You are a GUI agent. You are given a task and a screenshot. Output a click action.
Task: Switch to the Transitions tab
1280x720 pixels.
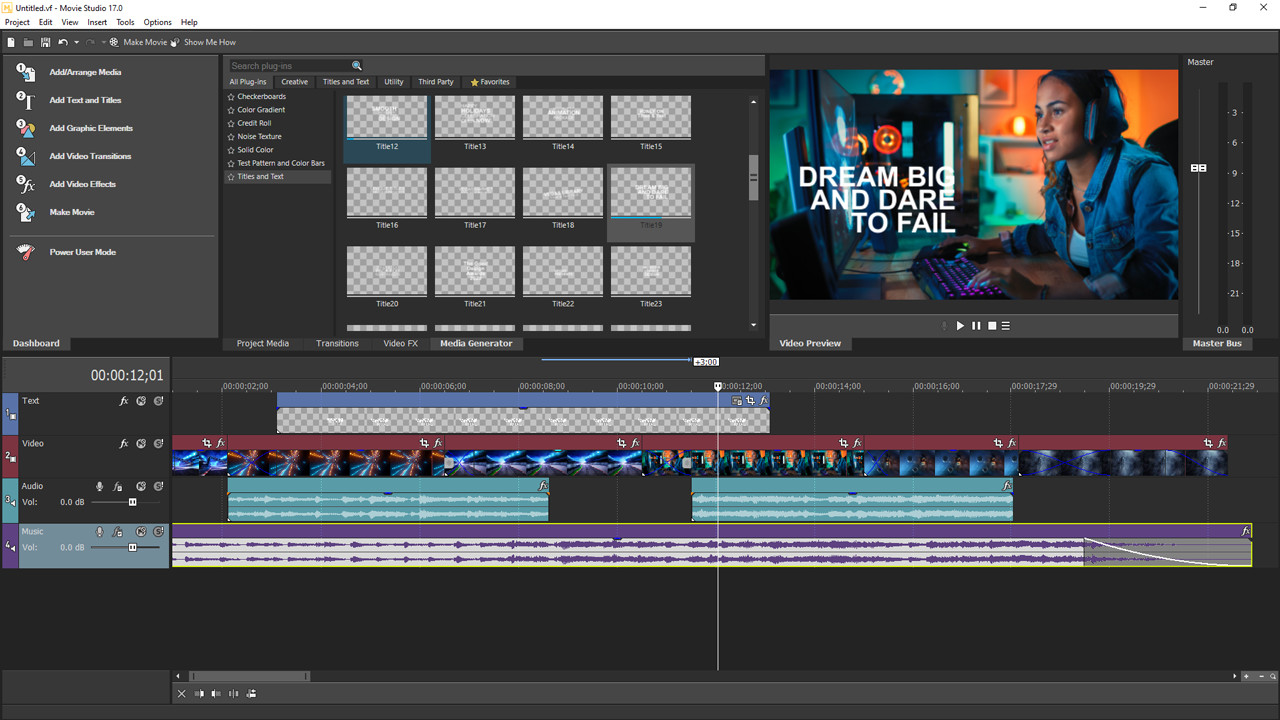(337, 343)
